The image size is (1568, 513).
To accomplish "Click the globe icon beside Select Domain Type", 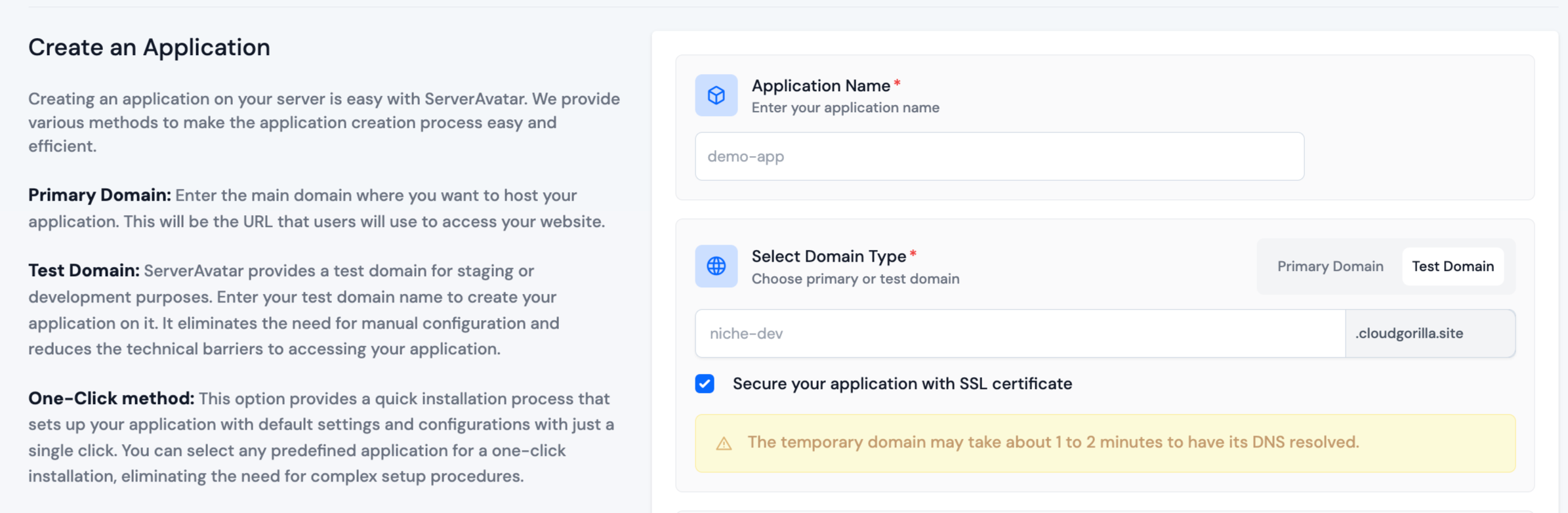I will (x=716, y=266).
